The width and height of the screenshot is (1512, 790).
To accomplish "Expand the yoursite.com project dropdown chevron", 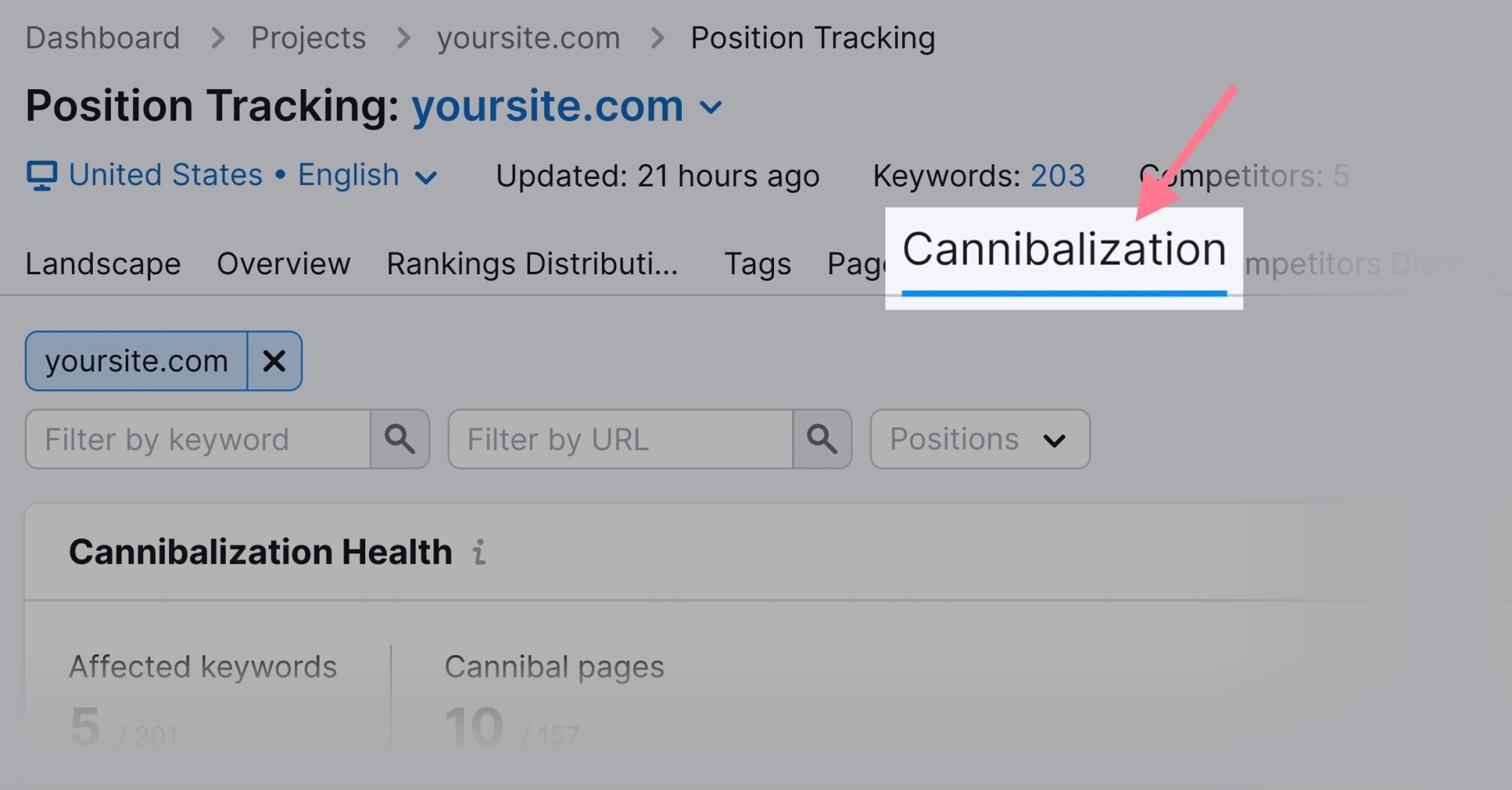I will (x=711, y=107).
